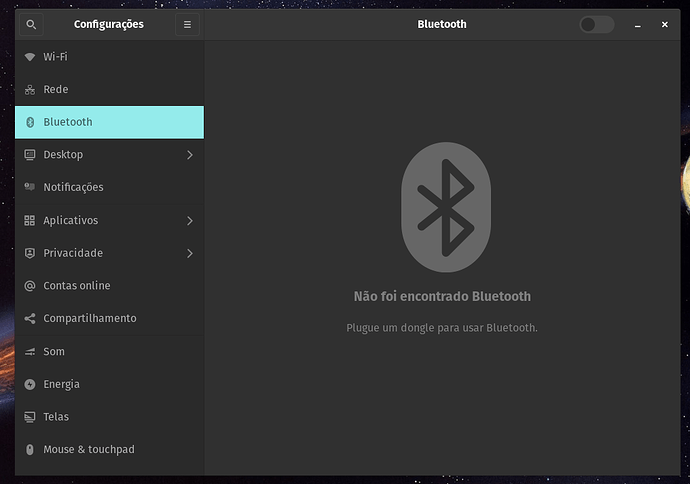Click the Desktop monitor icon
This screenshot has width=690, height=484.
[x=30, y=155]
